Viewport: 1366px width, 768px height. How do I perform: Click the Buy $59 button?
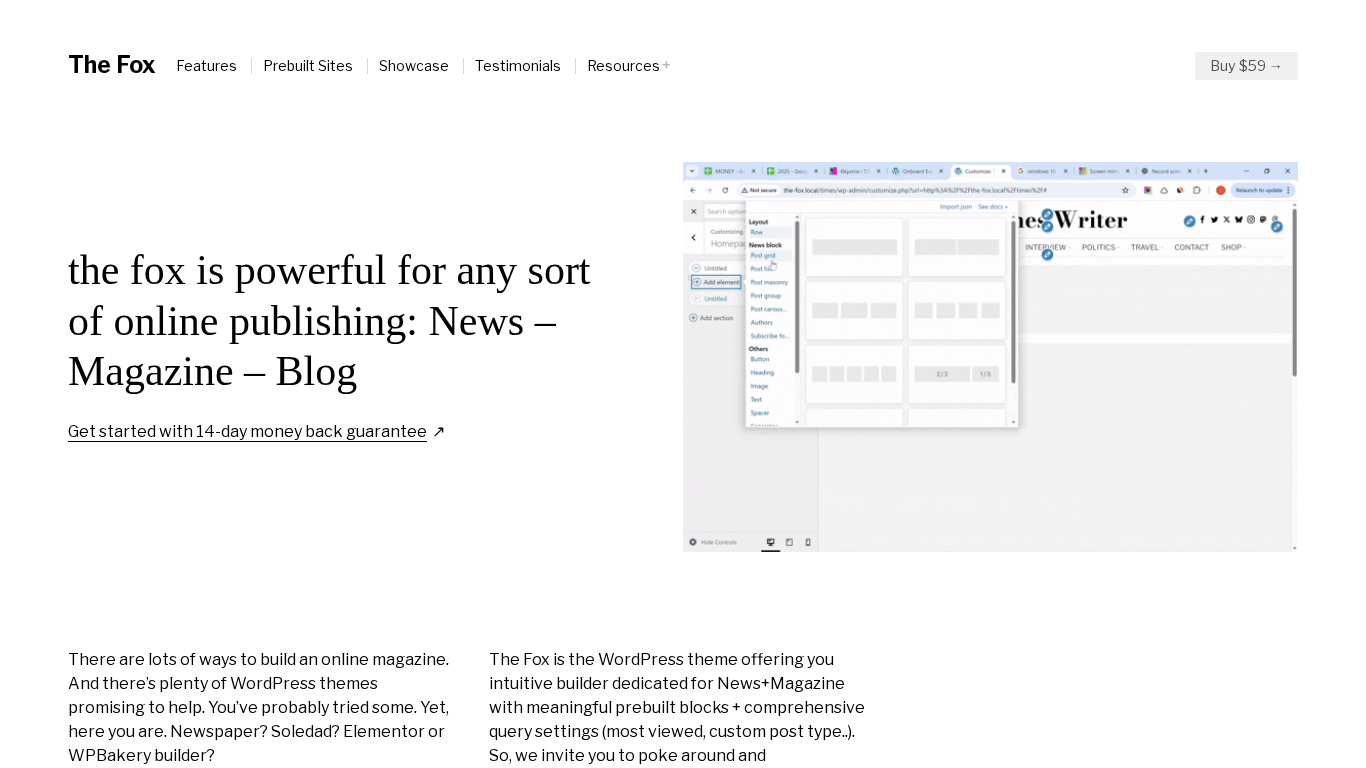[1245, 66]
